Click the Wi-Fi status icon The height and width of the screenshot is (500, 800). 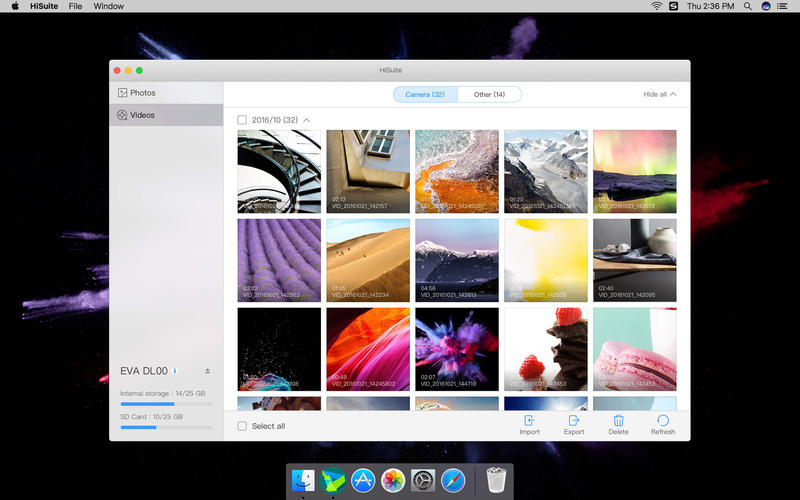point(657,6)
